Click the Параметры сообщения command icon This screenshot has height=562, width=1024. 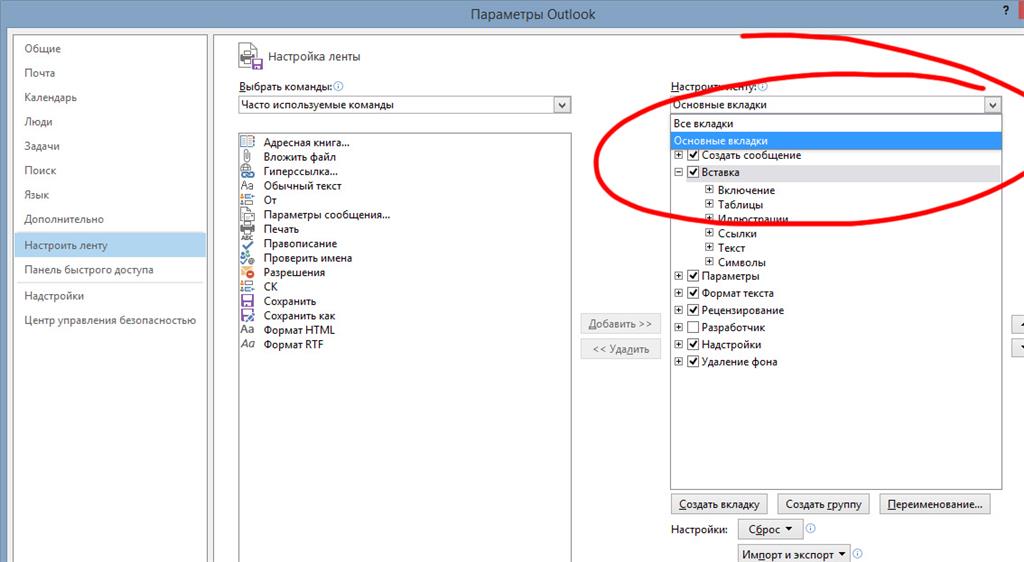pyautogui.click(x=248, y=214)
